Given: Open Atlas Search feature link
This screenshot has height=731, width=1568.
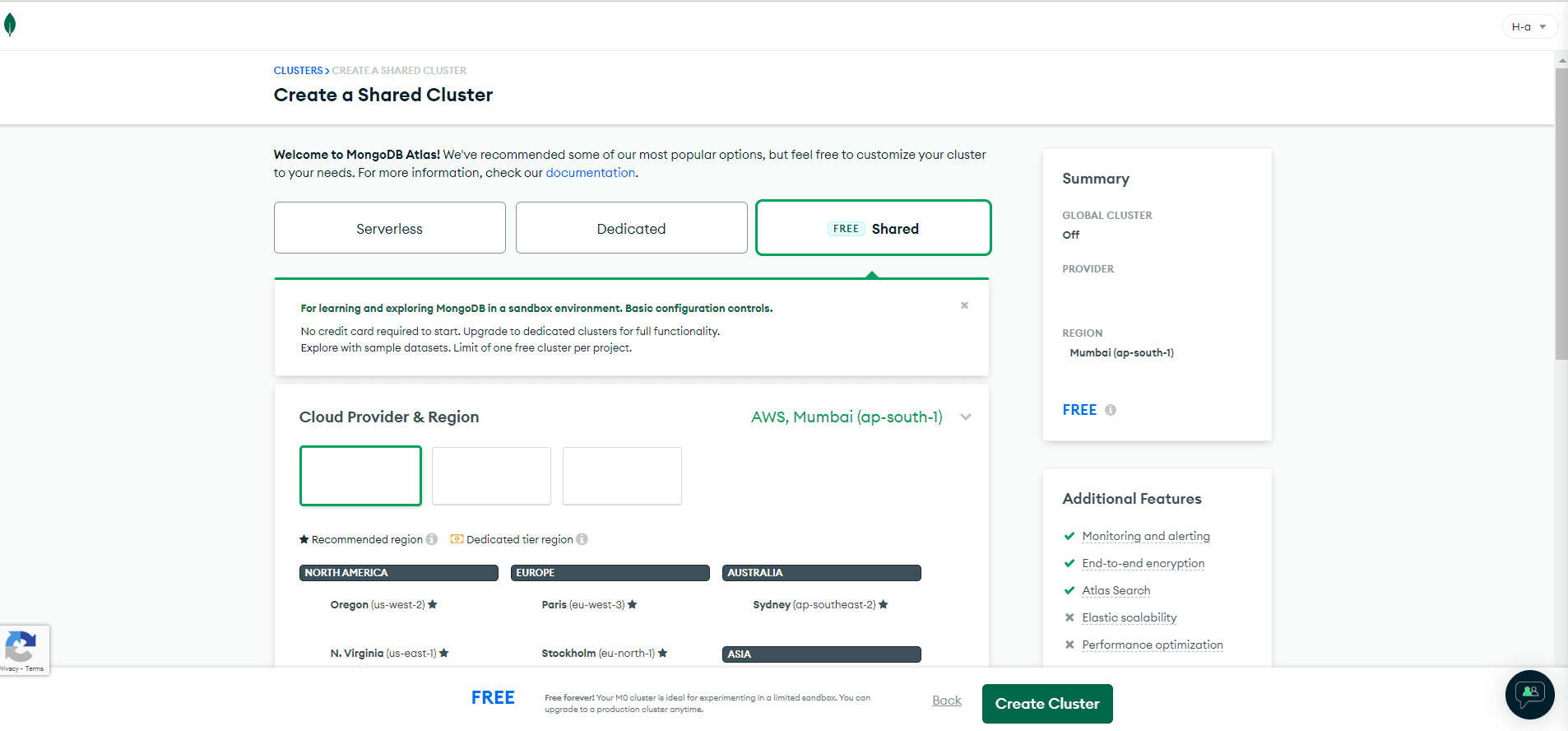Looking at the screenshot, I should point(1116,590).
